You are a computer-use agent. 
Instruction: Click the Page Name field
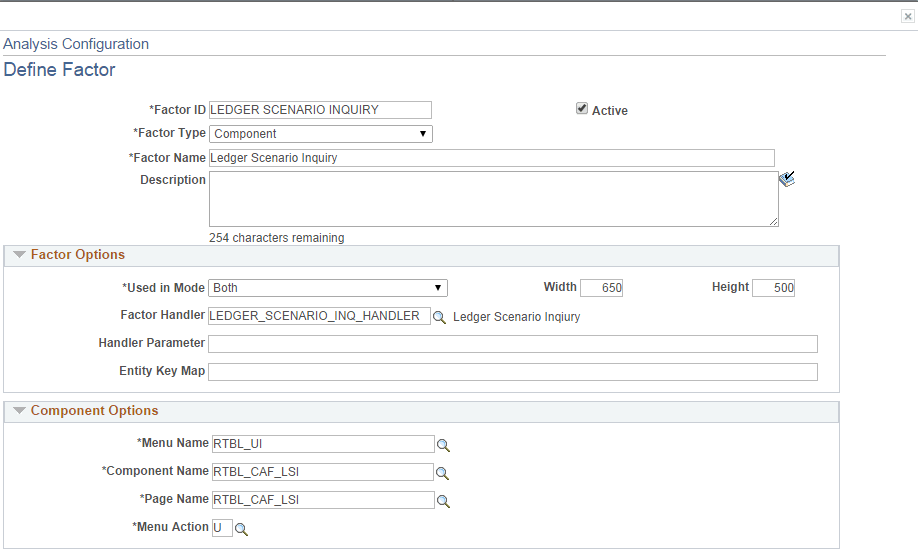[323, 500]
